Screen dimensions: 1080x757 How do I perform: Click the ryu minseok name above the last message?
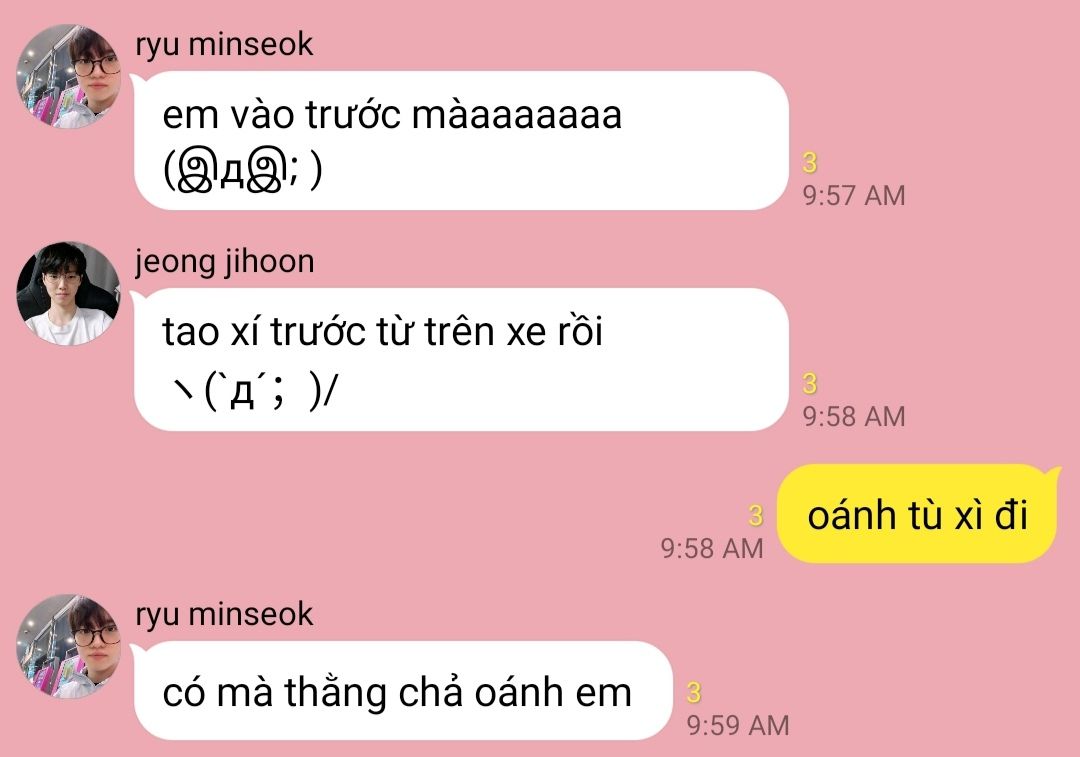click(x=224, y=615)
